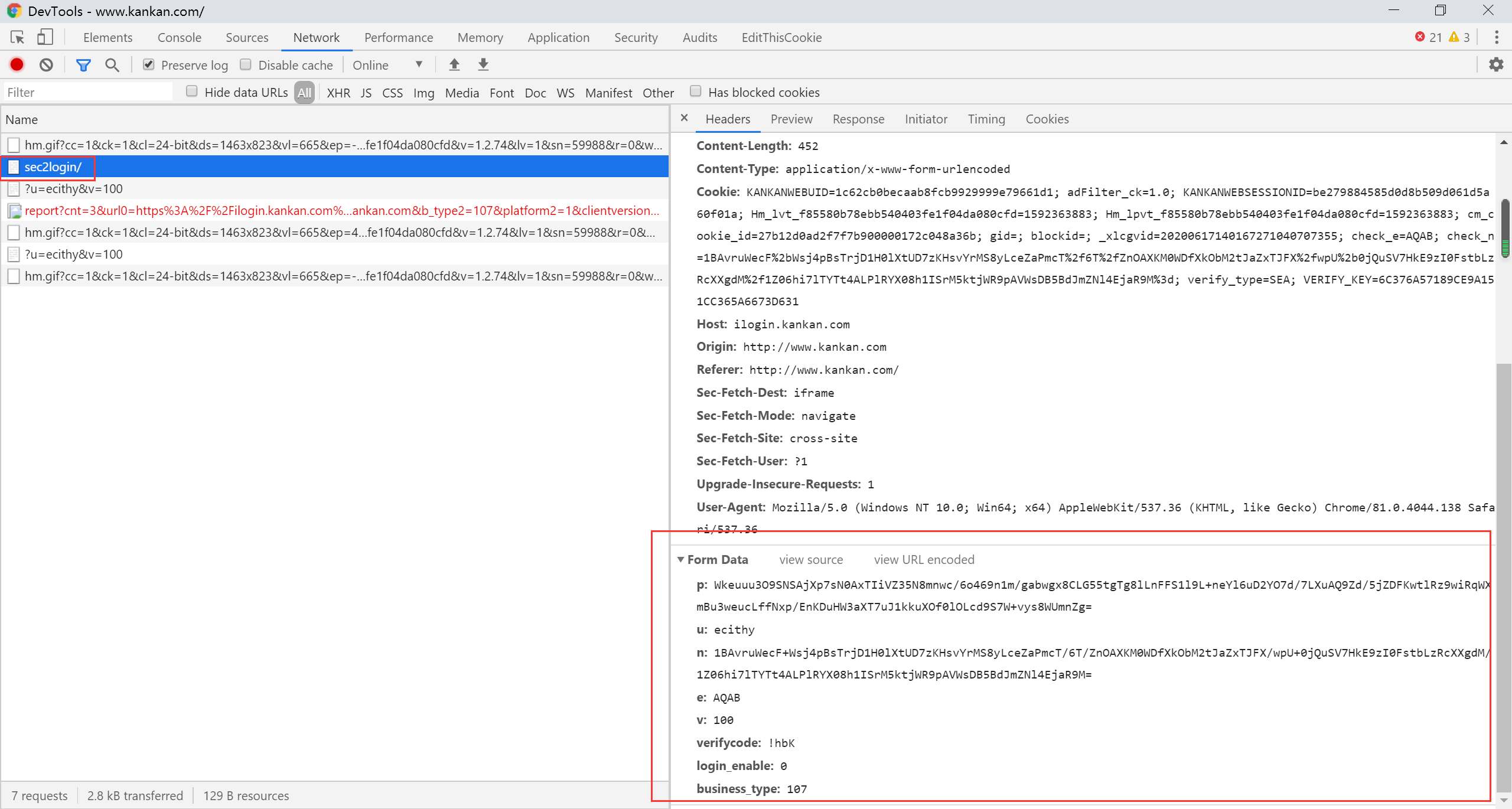Viewport: 1512px width, 809px height.
Task: Switch to the Console tab
Action: coord(179,37)
